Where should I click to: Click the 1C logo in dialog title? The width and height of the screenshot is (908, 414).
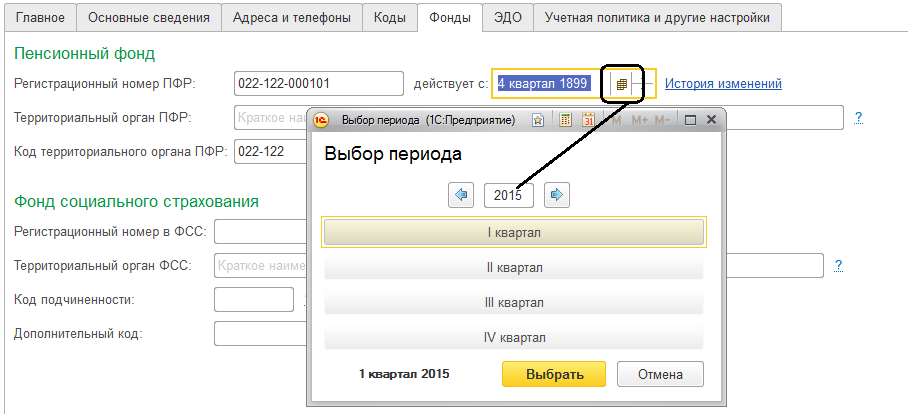coord(321,120)
